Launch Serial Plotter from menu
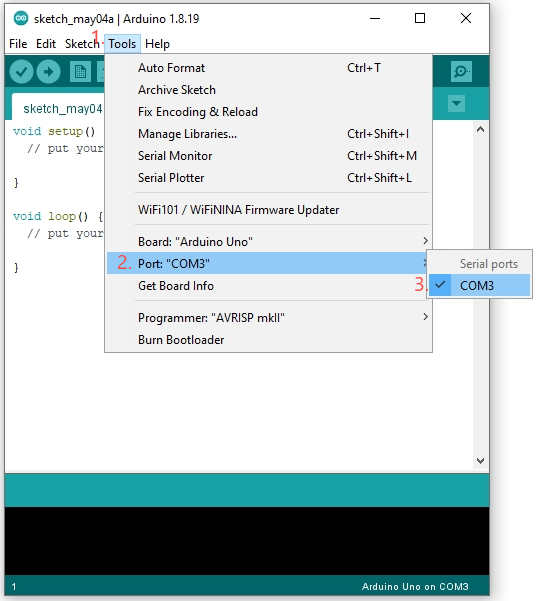The height and width of the screenshot is (601, 537). 268,178
